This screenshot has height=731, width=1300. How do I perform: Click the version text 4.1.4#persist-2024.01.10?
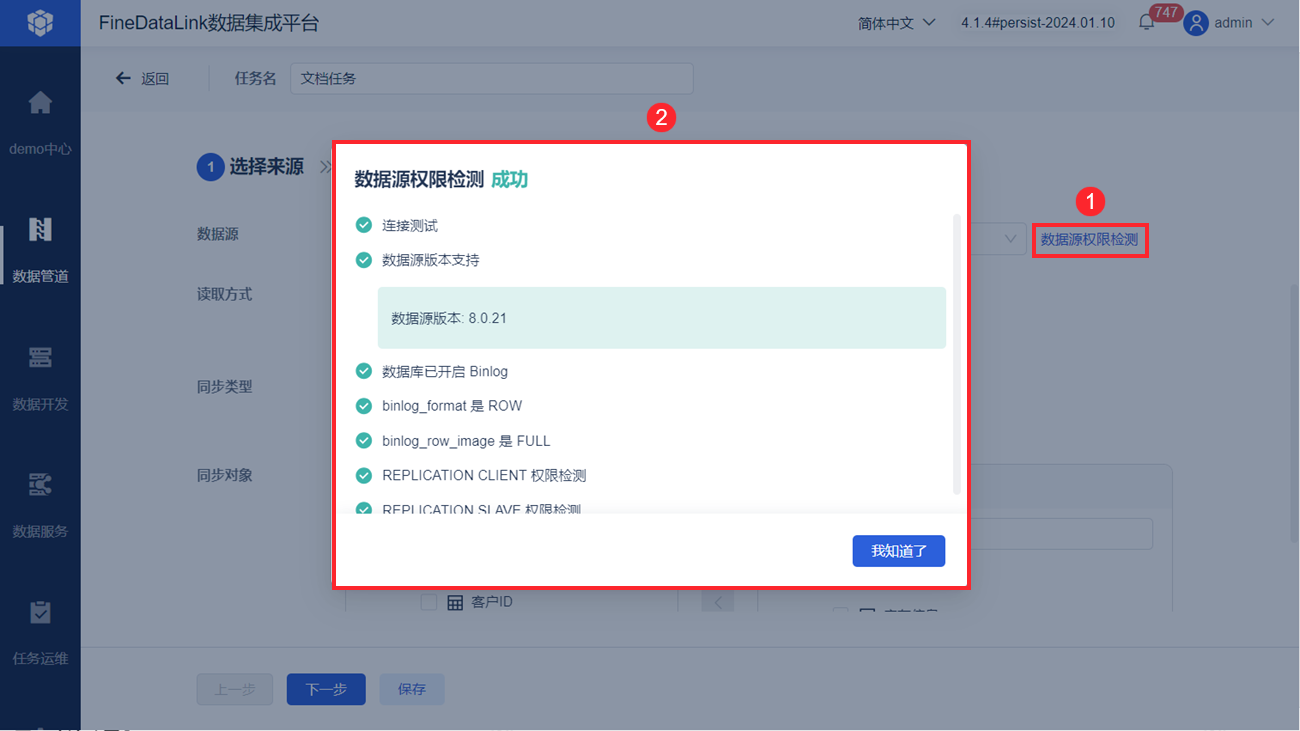click(x=1038, y=22)
